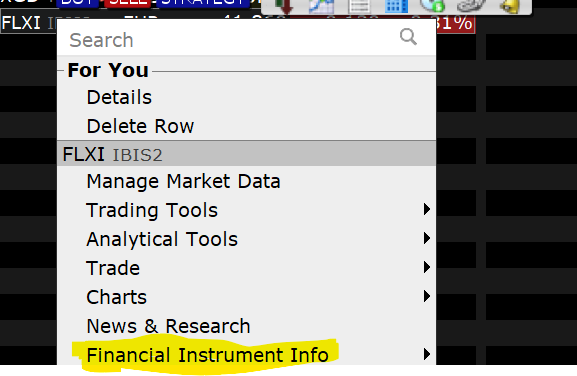Screen dimensions: 577x376
Task: Click the blue grid icon in the toolbar
Action: point(396,6)
